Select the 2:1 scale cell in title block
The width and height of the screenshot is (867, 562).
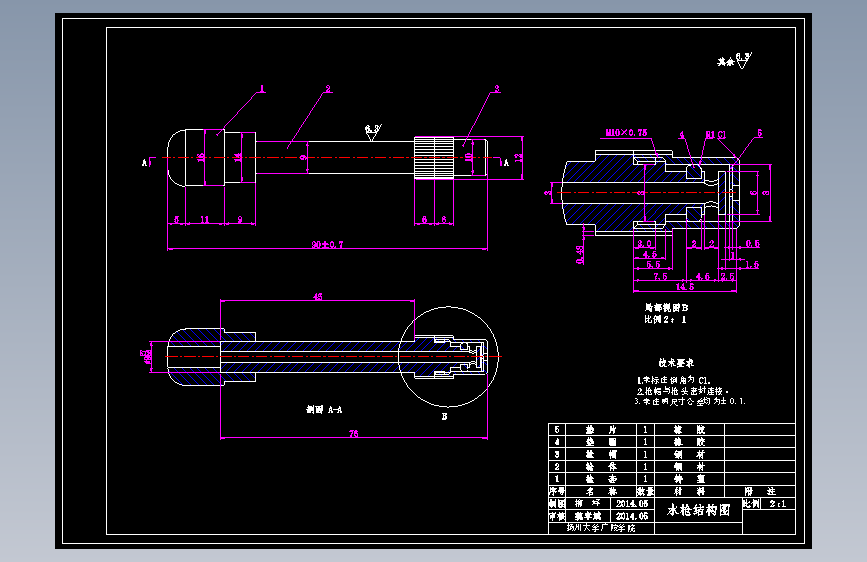coord(777,504)
